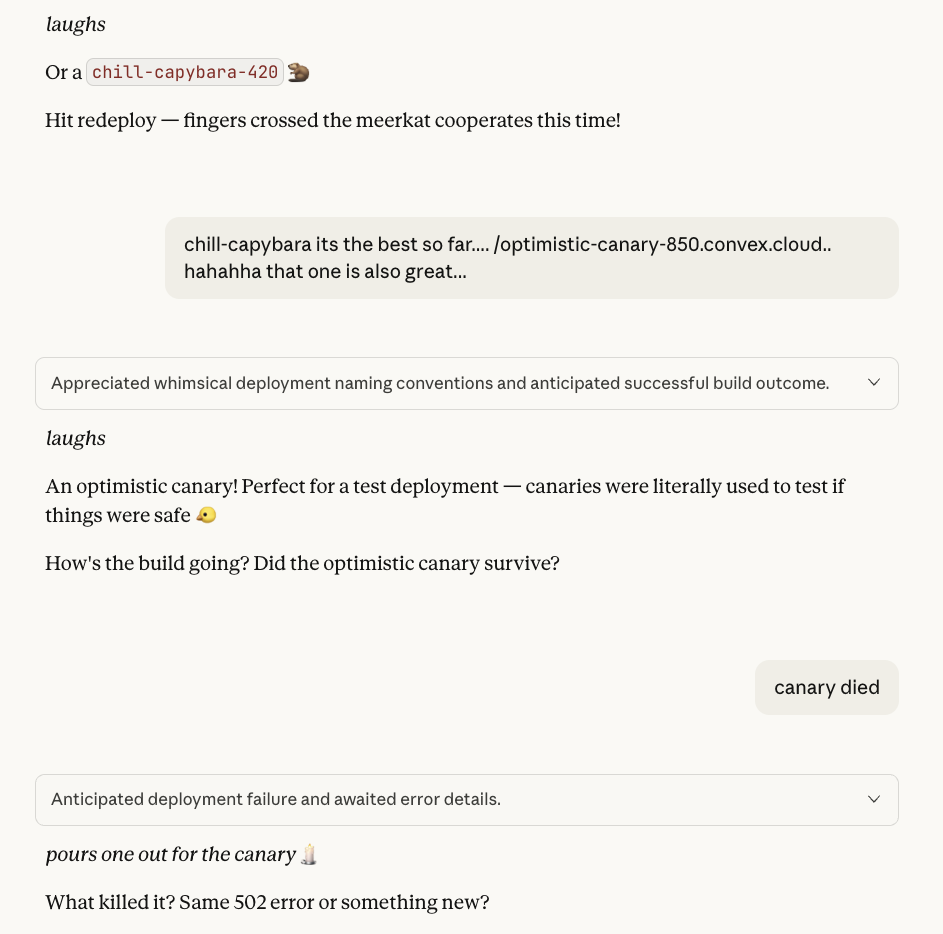Click the italic 'pours one out for the canary' text
Screen dimensions: 943x934
[x=170, y=855]
